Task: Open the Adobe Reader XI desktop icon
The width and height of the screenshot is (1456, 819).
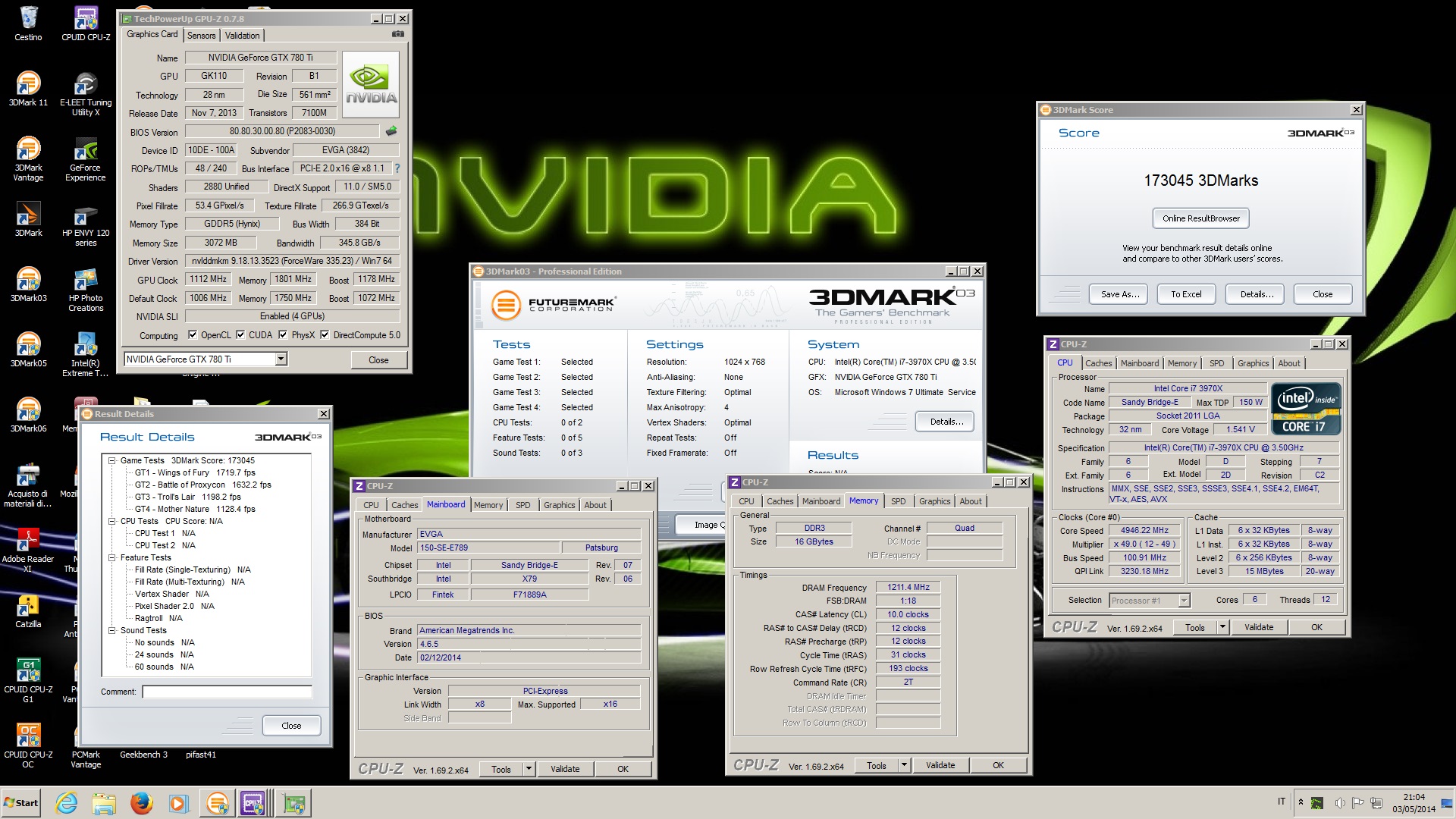Action: pyautogui.click(x=28, y=550)
